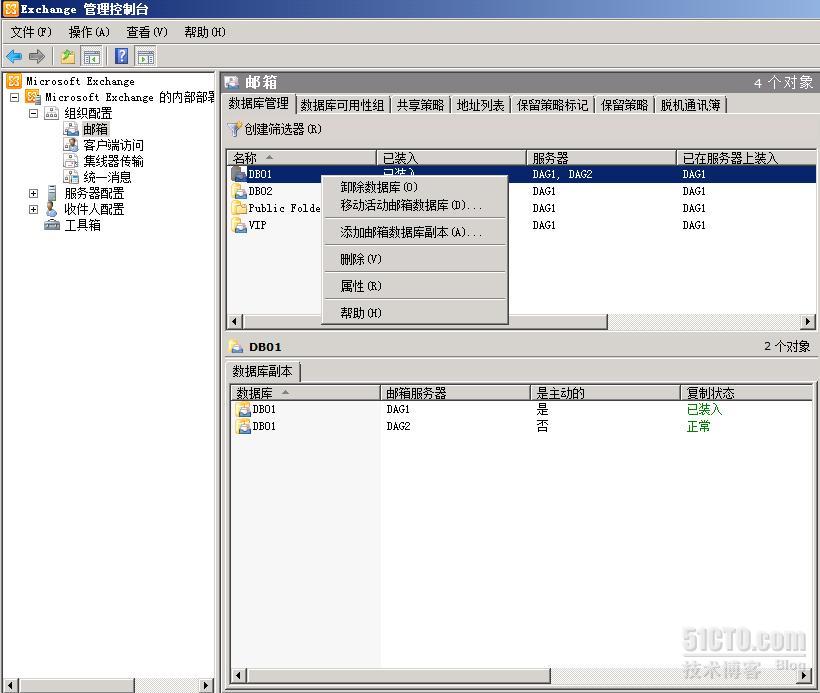This screenshot has width=820, height=693.
Task: Click the Exchange icon in the title bar
Action: (10, 8)
